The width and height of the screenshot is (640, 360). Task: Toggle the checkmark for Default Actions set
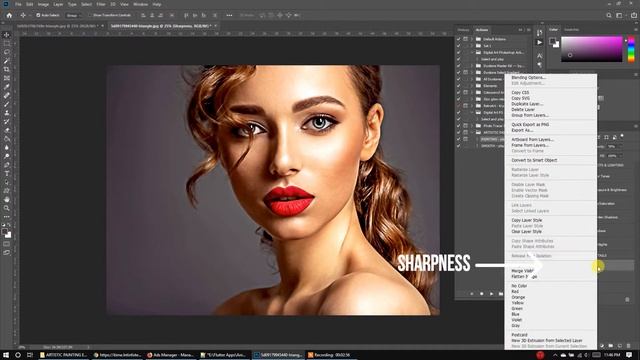tap(459, 39)
